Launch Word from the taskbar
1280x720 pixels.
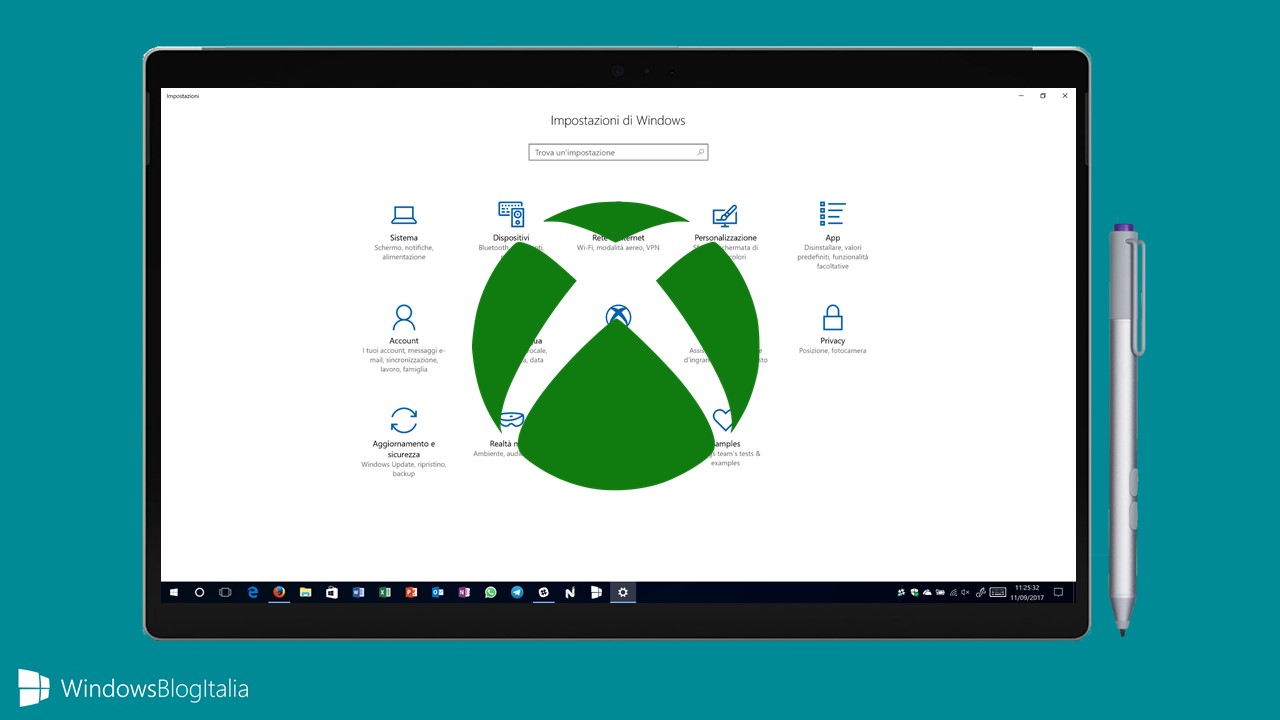tap(358, 592)
